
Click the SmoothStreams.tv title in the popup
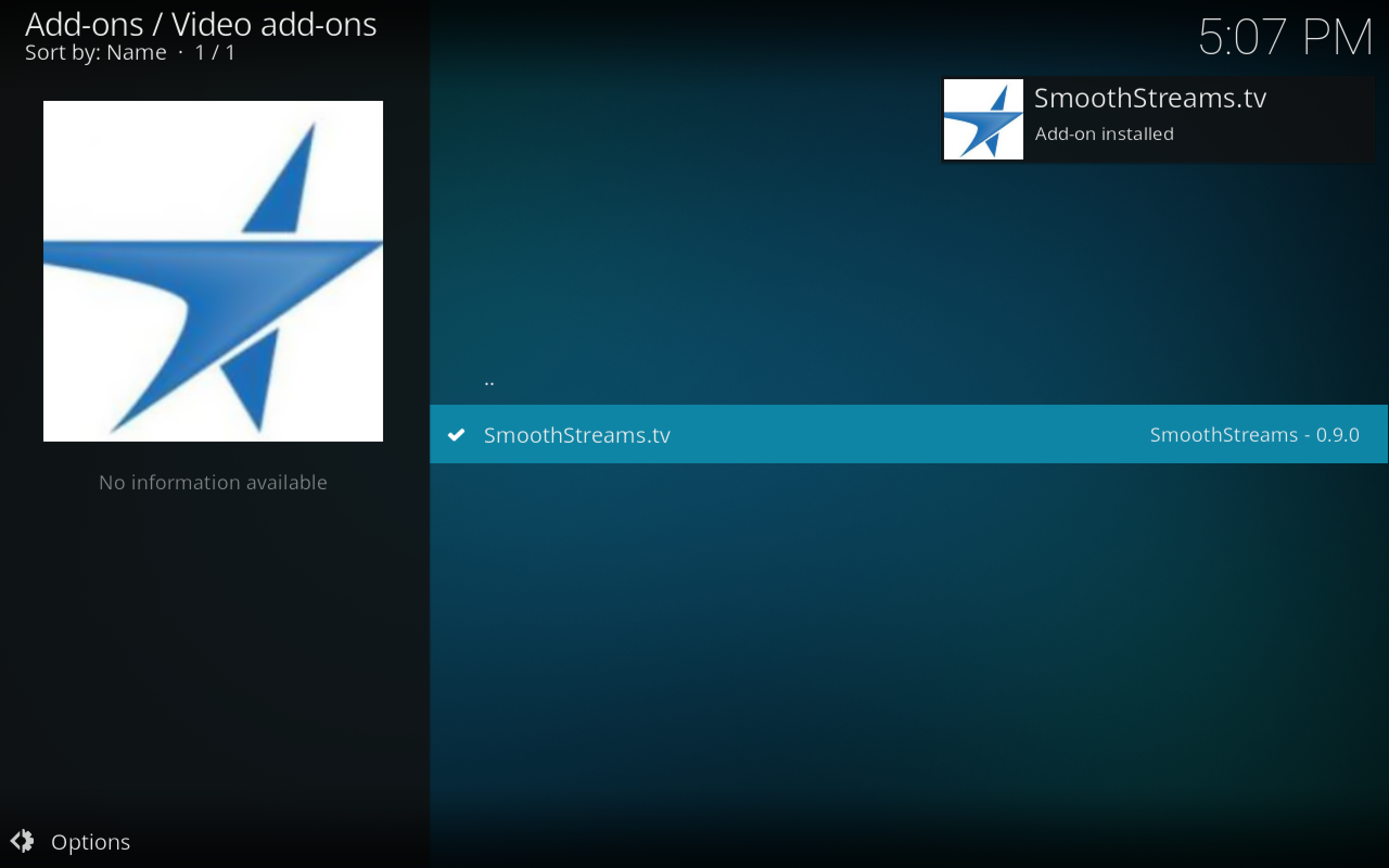pyautogui.click(x=1150, y=98)
